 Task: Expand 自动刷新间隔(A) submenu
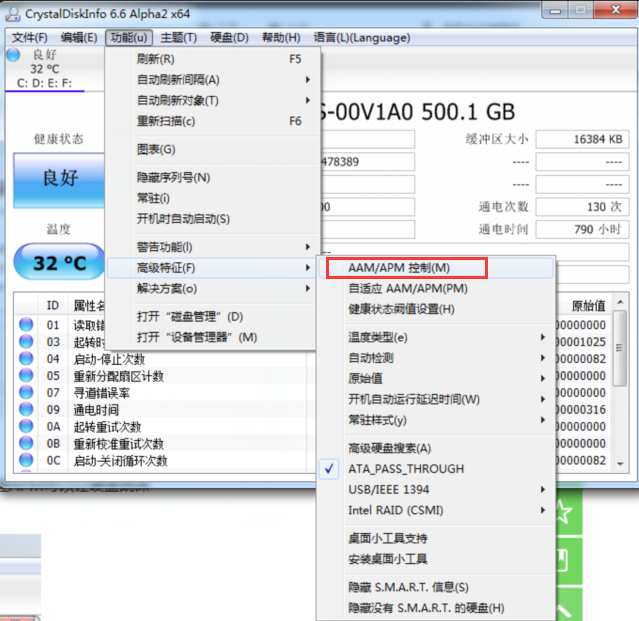pyautogui.click(x=212, y=80)
